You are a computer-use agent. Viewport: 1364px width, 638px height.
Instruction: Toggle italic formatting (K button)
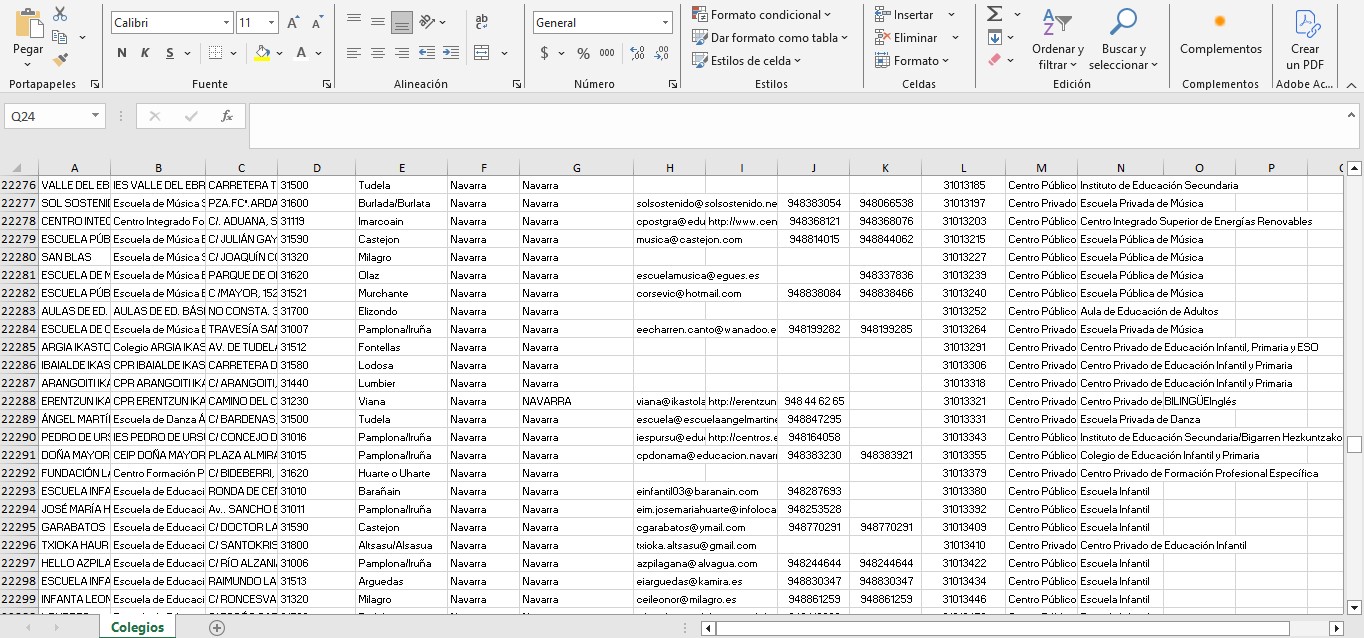point(145,53)
